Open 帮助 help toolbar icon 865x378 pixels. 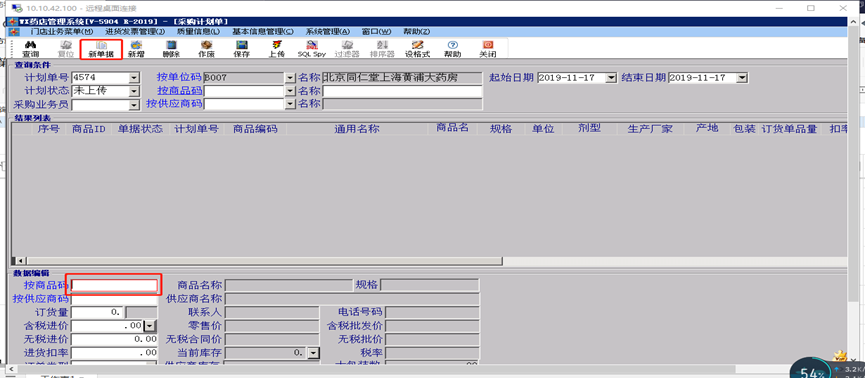click(452, 49)
